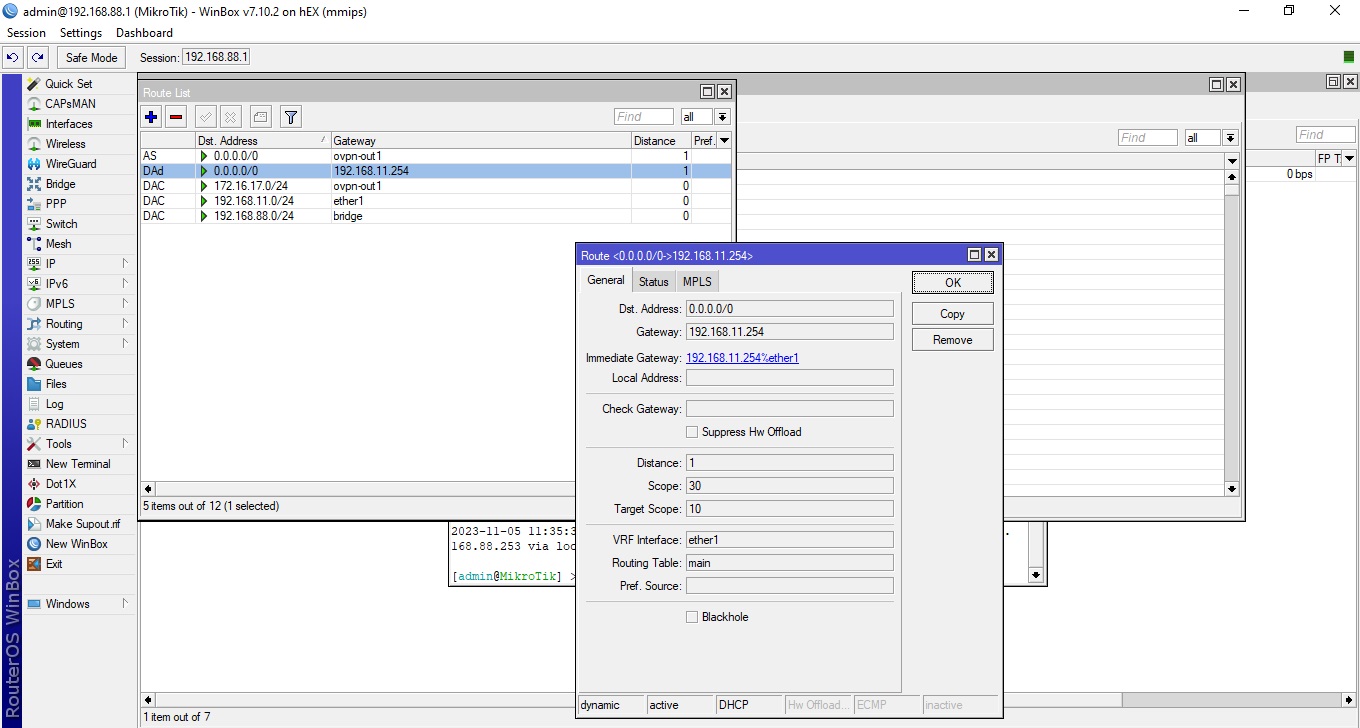Click the redo arrow icon in toolbar
The height and width of the screenshot is (728, 1360).
coord(37,58)
